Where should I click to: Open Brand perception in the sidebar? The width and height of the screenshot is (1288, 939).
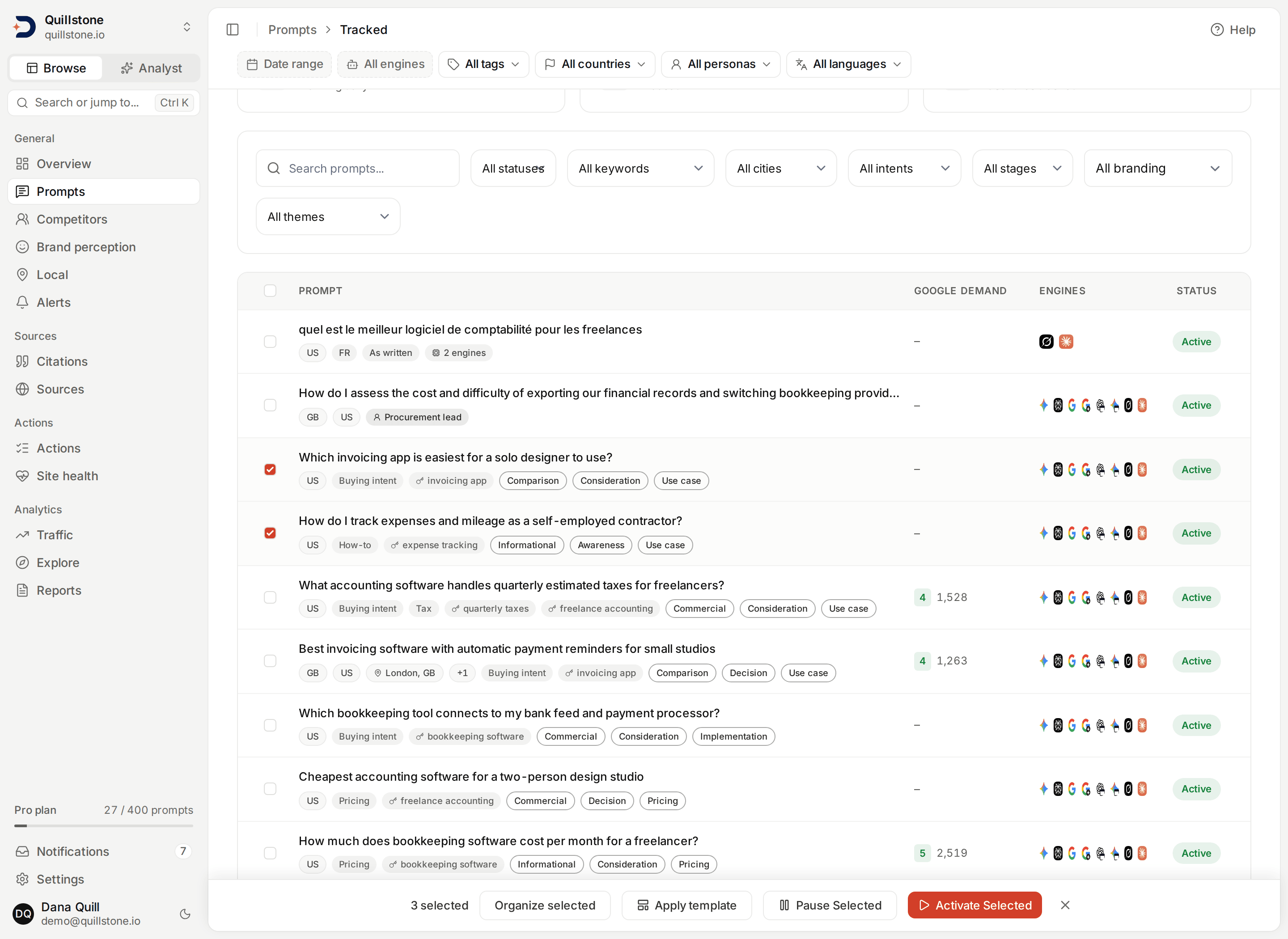click(x=104, y=247)
